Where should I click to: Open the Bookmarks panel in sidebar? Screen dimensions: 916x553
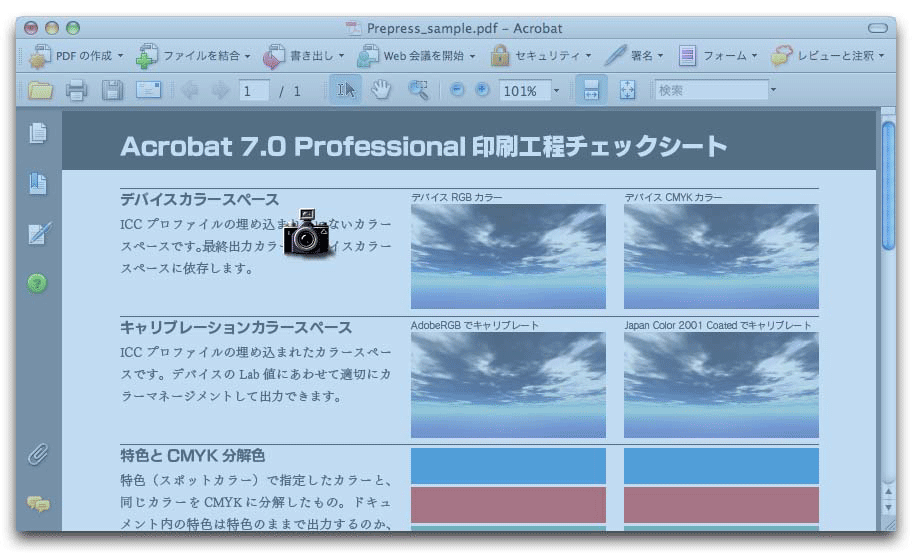pos(38,183)
